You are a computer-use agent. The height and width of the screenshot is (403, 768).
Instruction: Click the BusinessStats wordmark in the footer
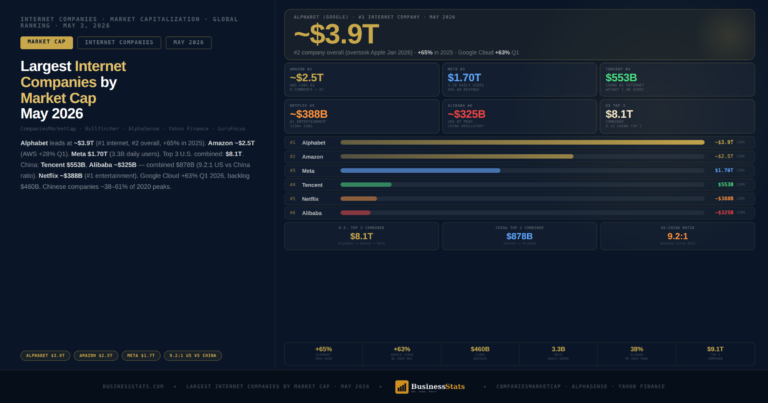pos(438,387)
